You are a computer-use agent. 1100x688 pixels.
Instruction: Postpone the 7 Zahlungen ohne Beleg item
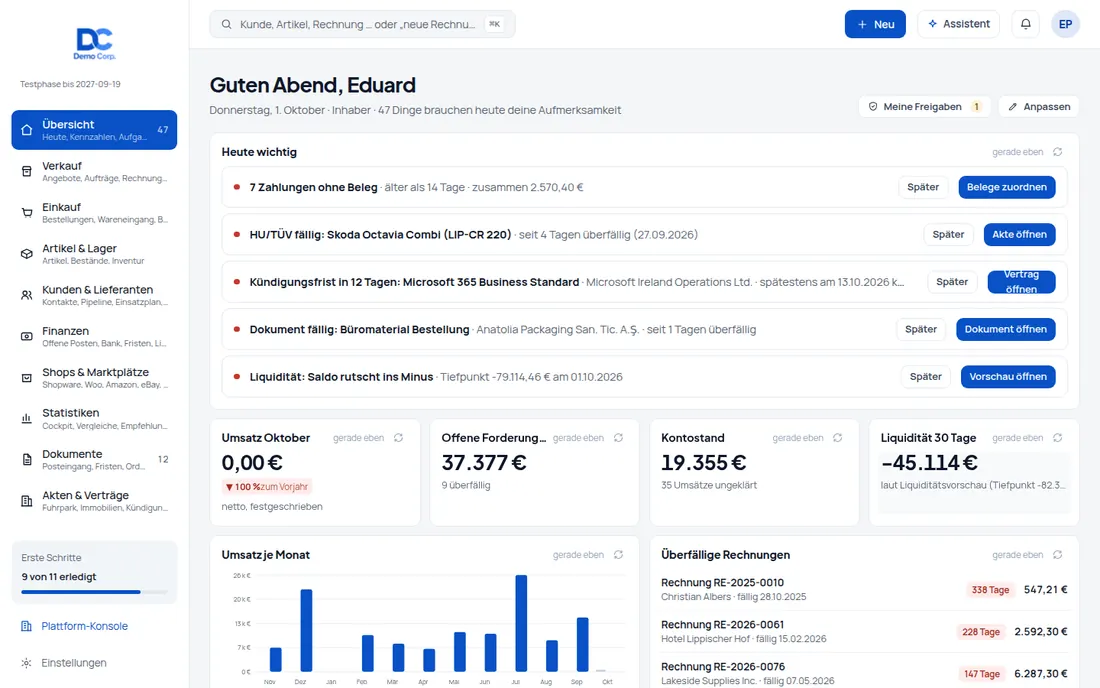pos(923,187)
